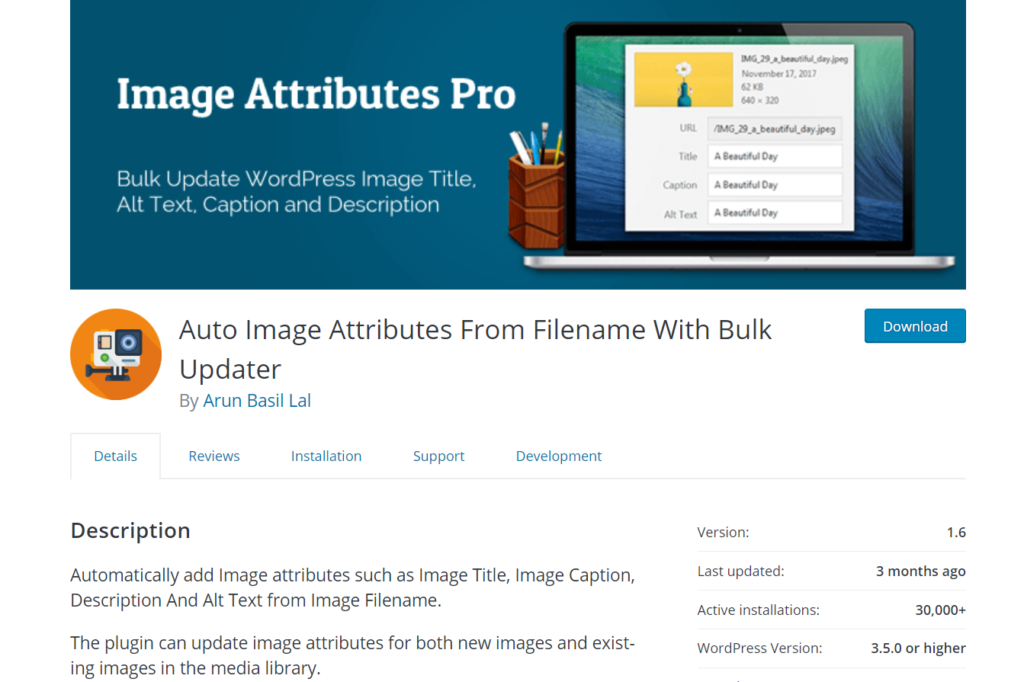Click the 'Version:' label

point(723,532)
